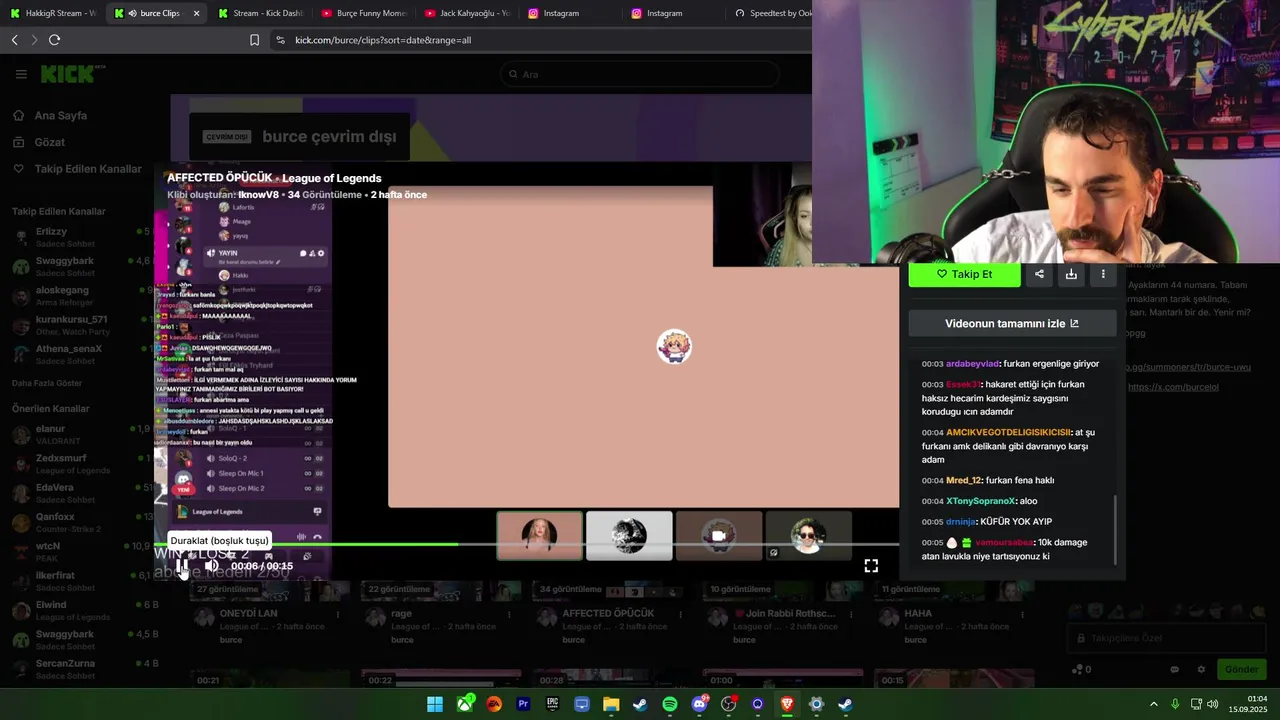Open Spotify from taskbar

tap(670, 704)
